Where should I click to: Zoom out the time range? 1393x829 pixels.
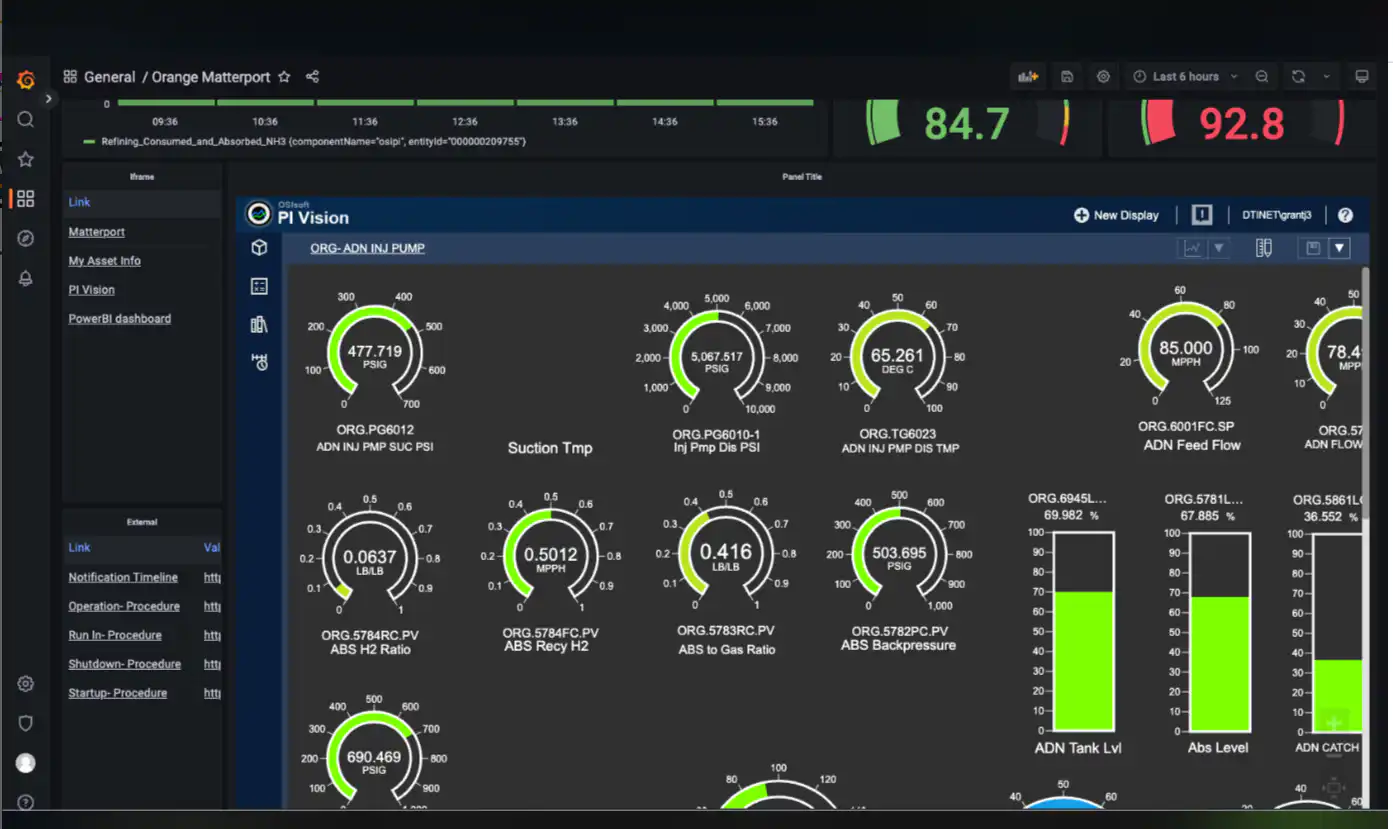tap(1262, 77)
